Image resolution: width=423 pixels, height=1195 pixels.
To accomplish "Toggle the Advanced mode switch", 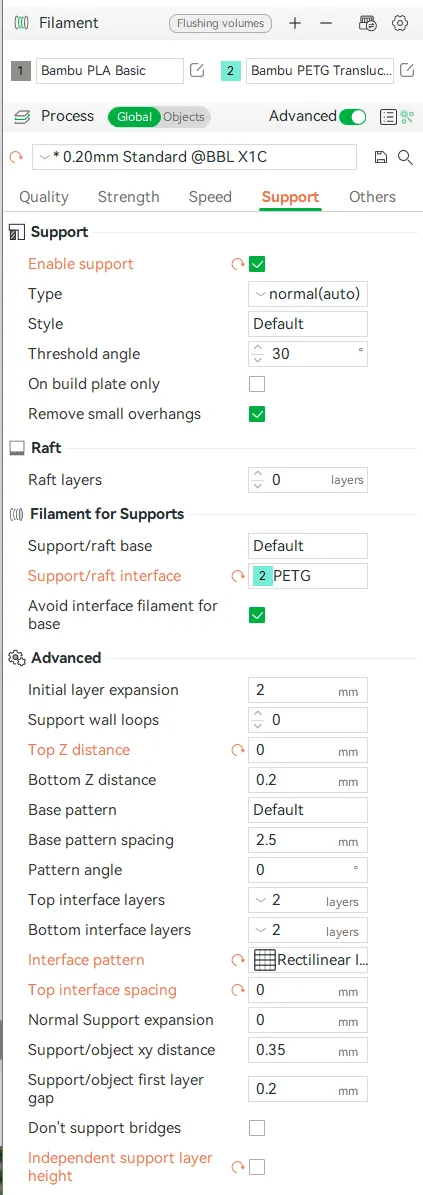I will click(353, 117).
